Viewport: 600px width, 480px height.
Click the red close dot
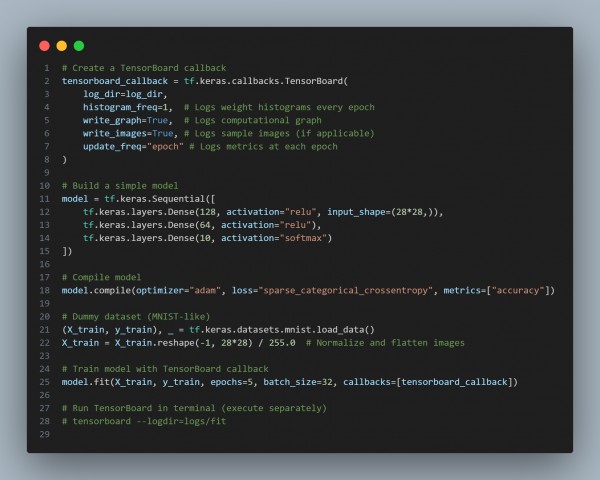pos(44,46)
